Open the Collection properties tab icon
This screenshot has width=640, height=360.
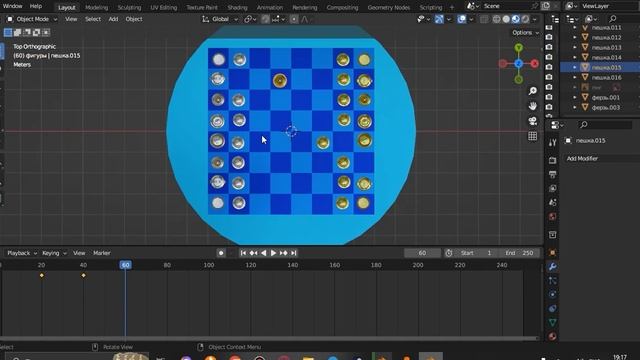click(552, 235)
